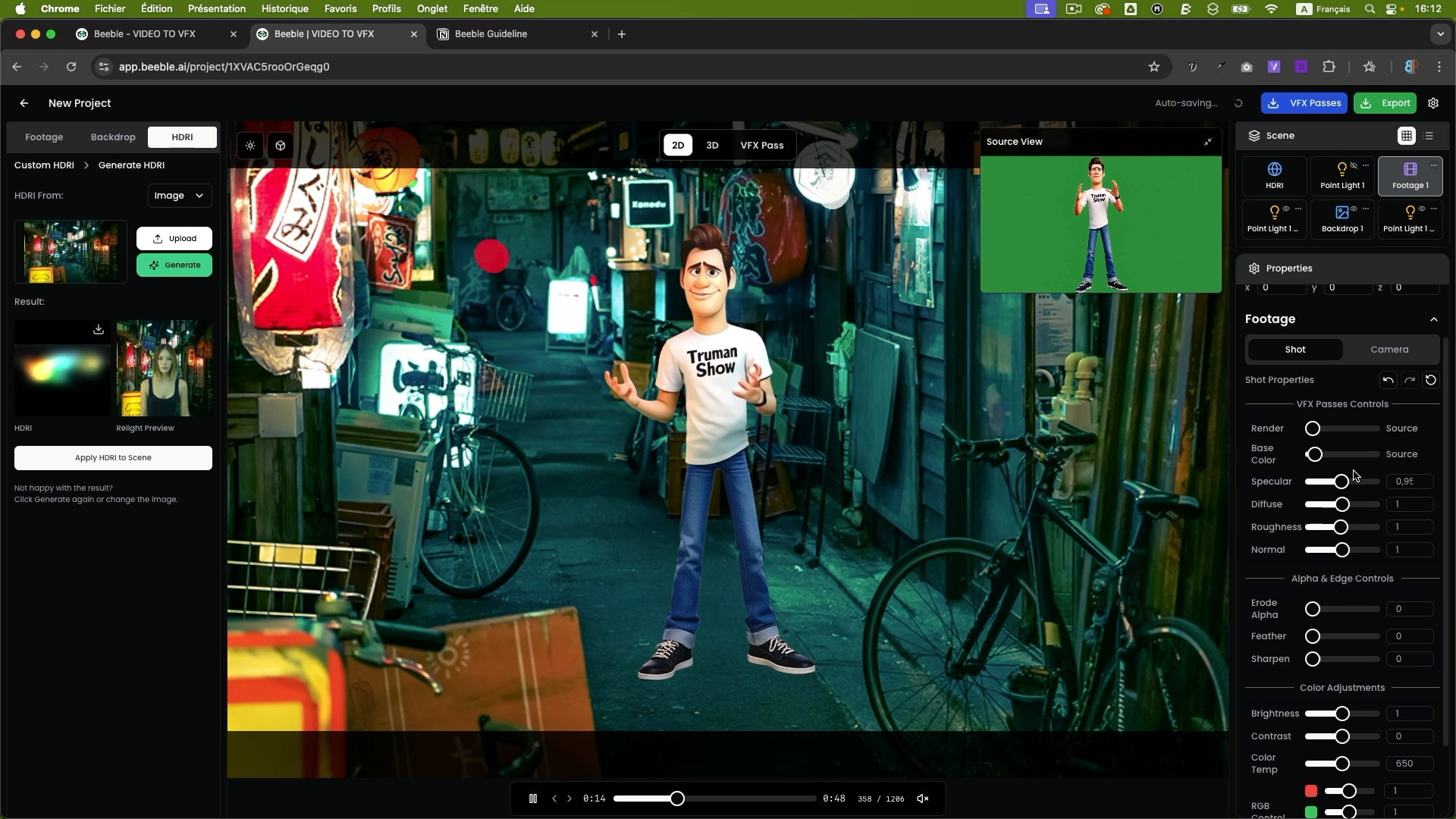Open the Présentation menu
This screenshot has height=819, width=1456.
pos(217,9)
